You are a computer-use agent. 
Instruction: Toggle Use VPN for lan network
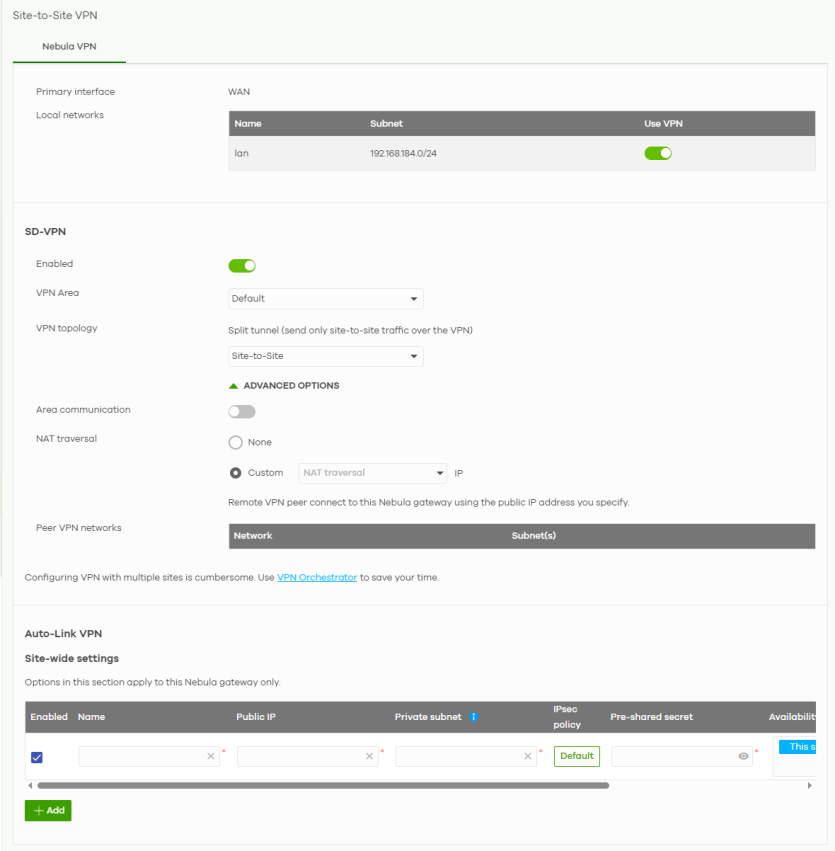[x=657, y=153]
